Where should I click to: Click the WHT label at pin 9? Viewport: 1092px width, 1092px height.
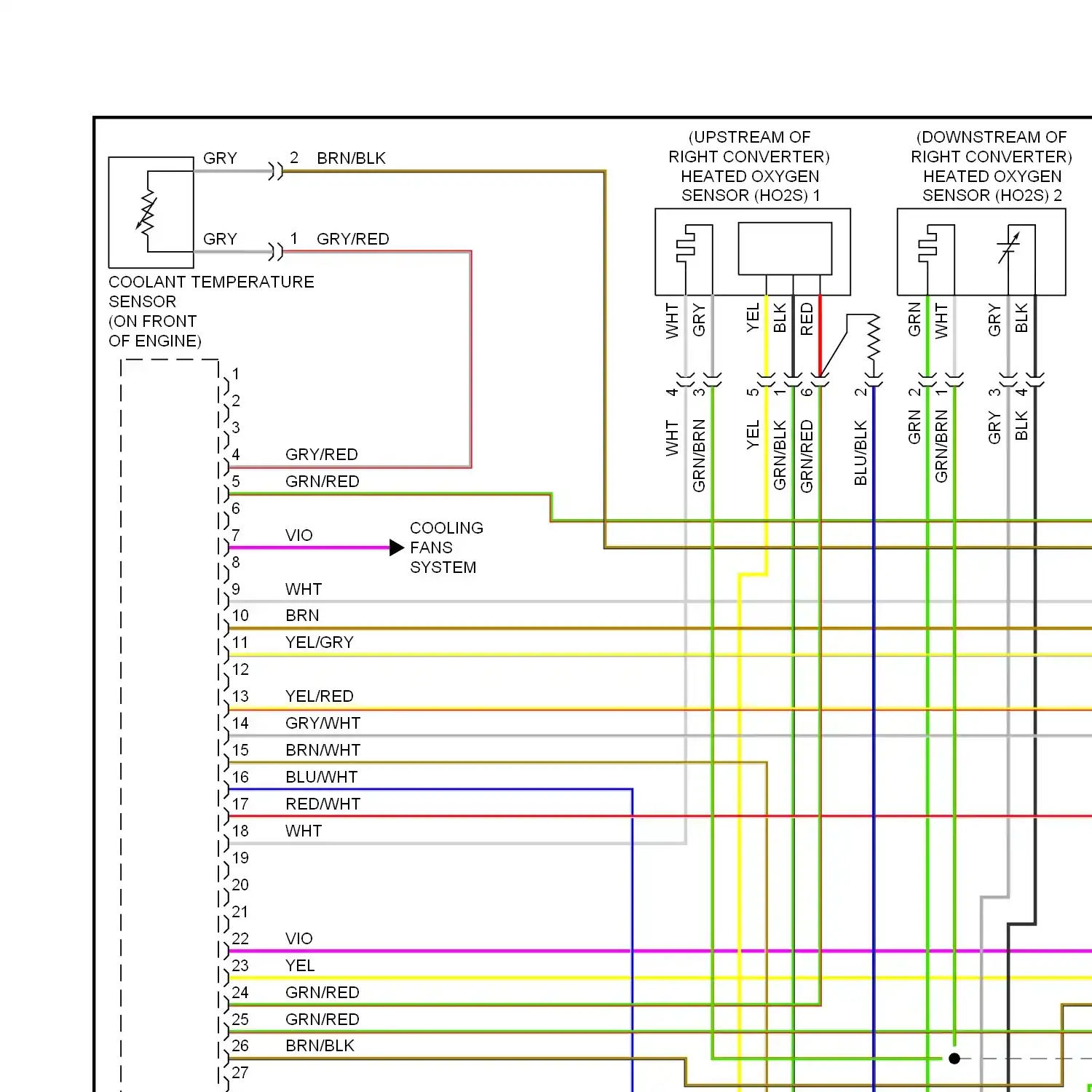click(x=303, y=589)
